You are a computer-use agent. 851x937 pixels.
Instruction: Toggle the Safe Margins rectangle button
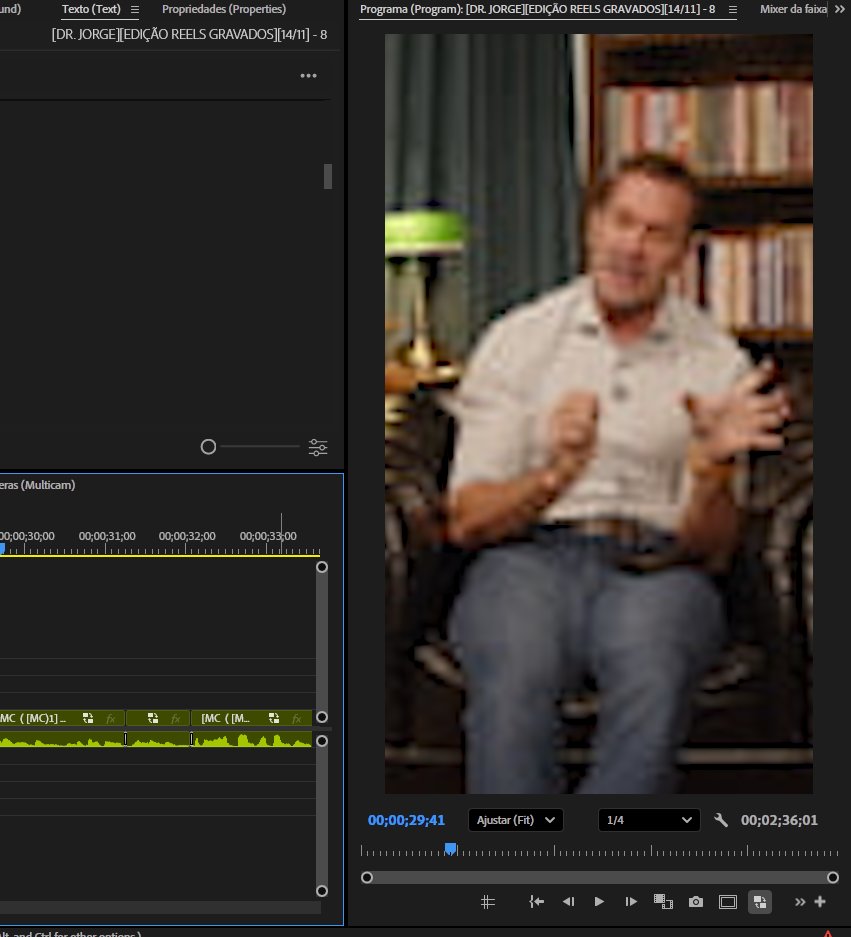727,902
